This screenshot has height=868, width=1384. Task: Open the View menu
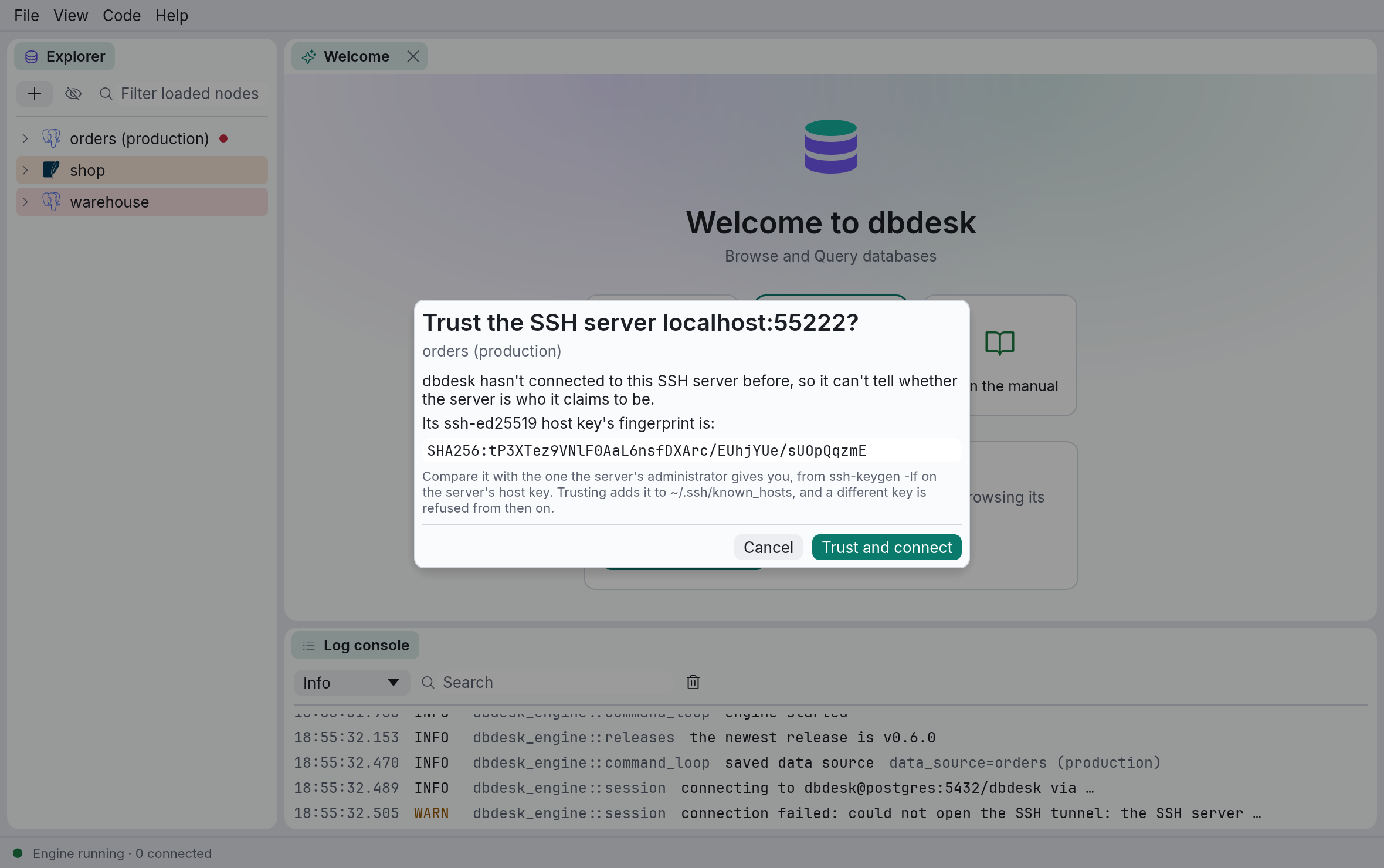[x=70, y=16]
